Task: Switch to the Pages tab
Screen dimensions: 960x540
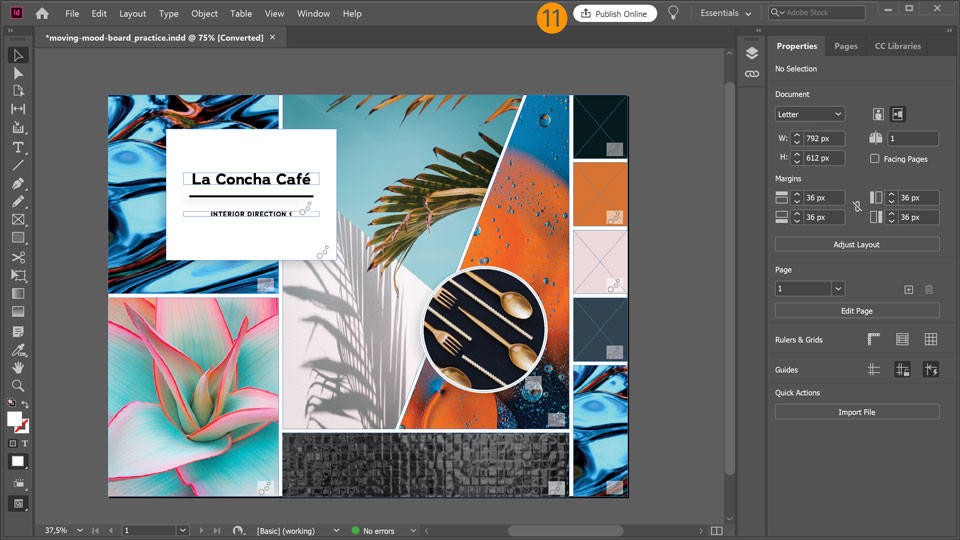Action: tap(846, 46)
